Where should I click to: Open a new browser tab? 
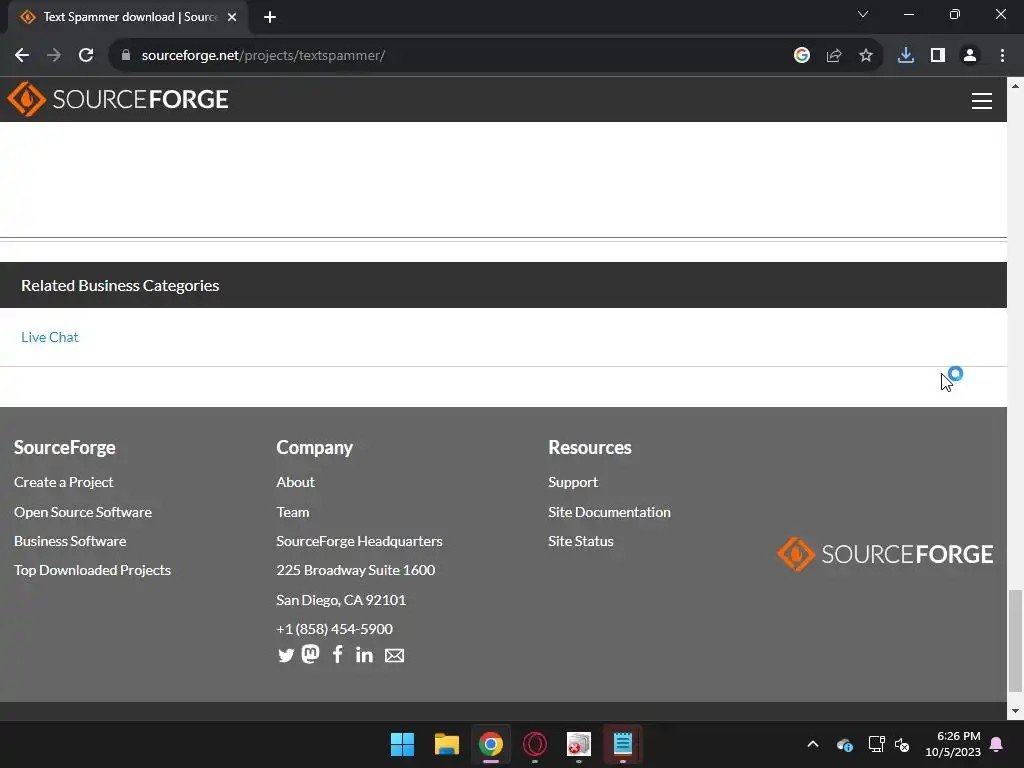[x=270, y=18]
